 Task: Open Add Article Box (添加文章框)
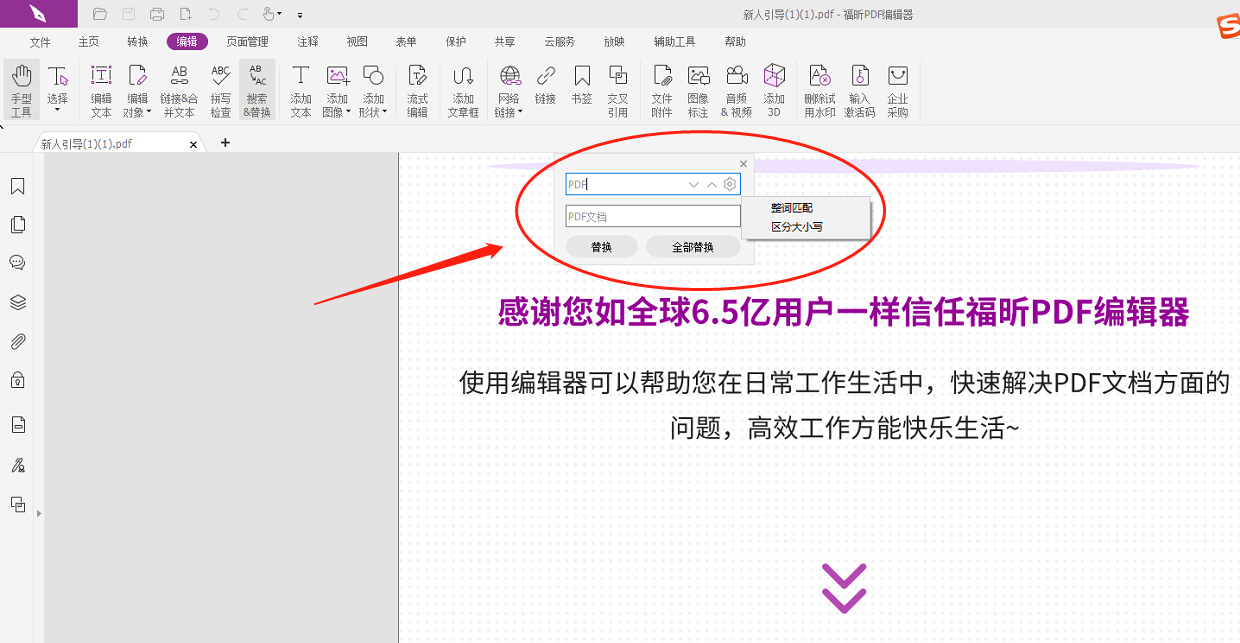pyautogui.click(x=463, y=90)
